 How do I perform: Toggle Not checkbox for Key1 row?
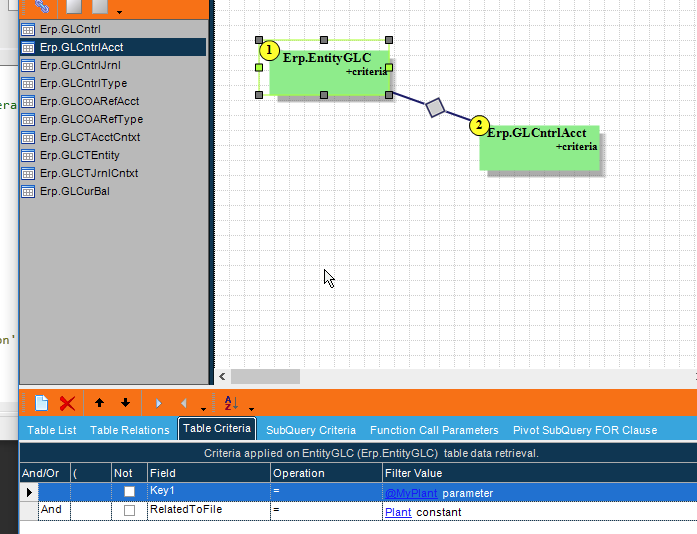pos(129,491)
